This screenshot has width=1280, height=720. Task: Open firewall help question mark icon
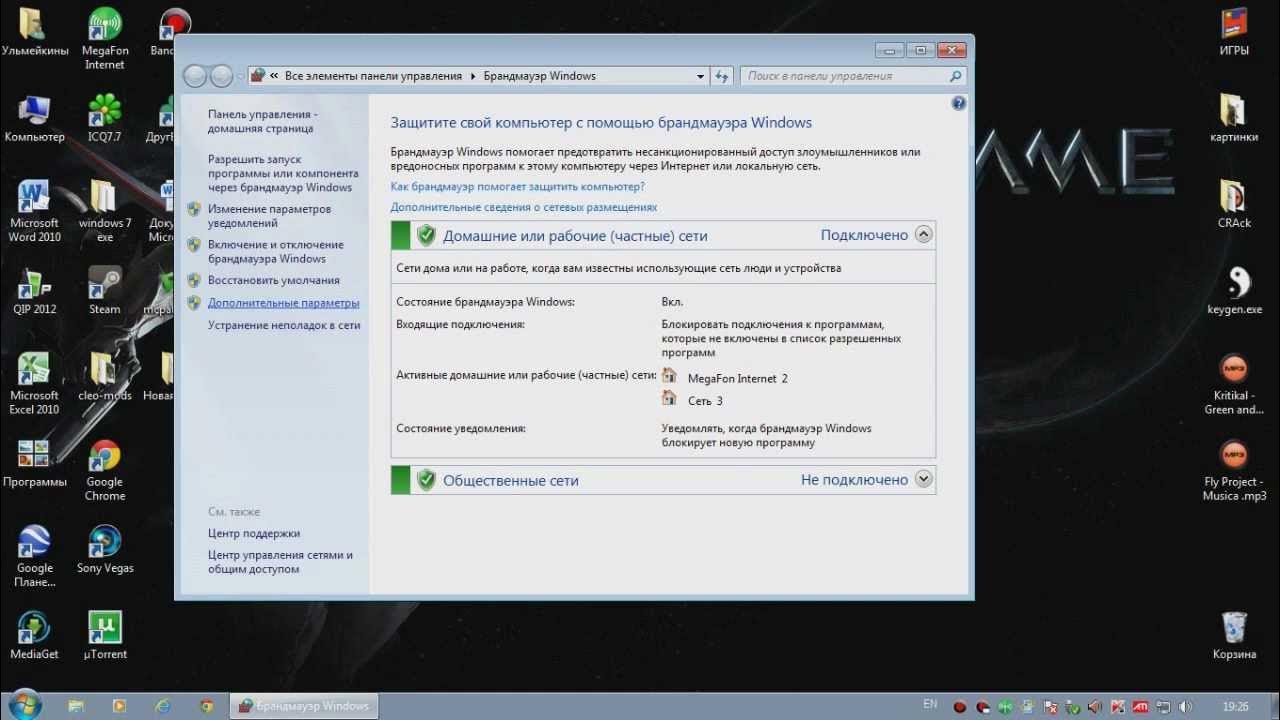(959, 103)
